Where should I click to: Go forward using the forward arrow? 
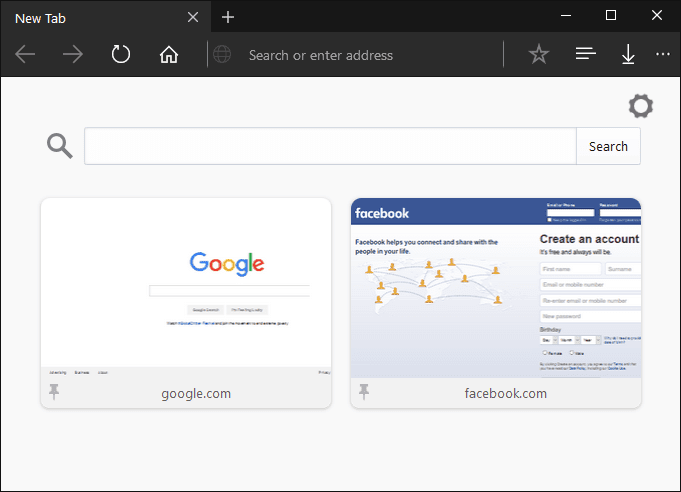(x=73, y=54)
